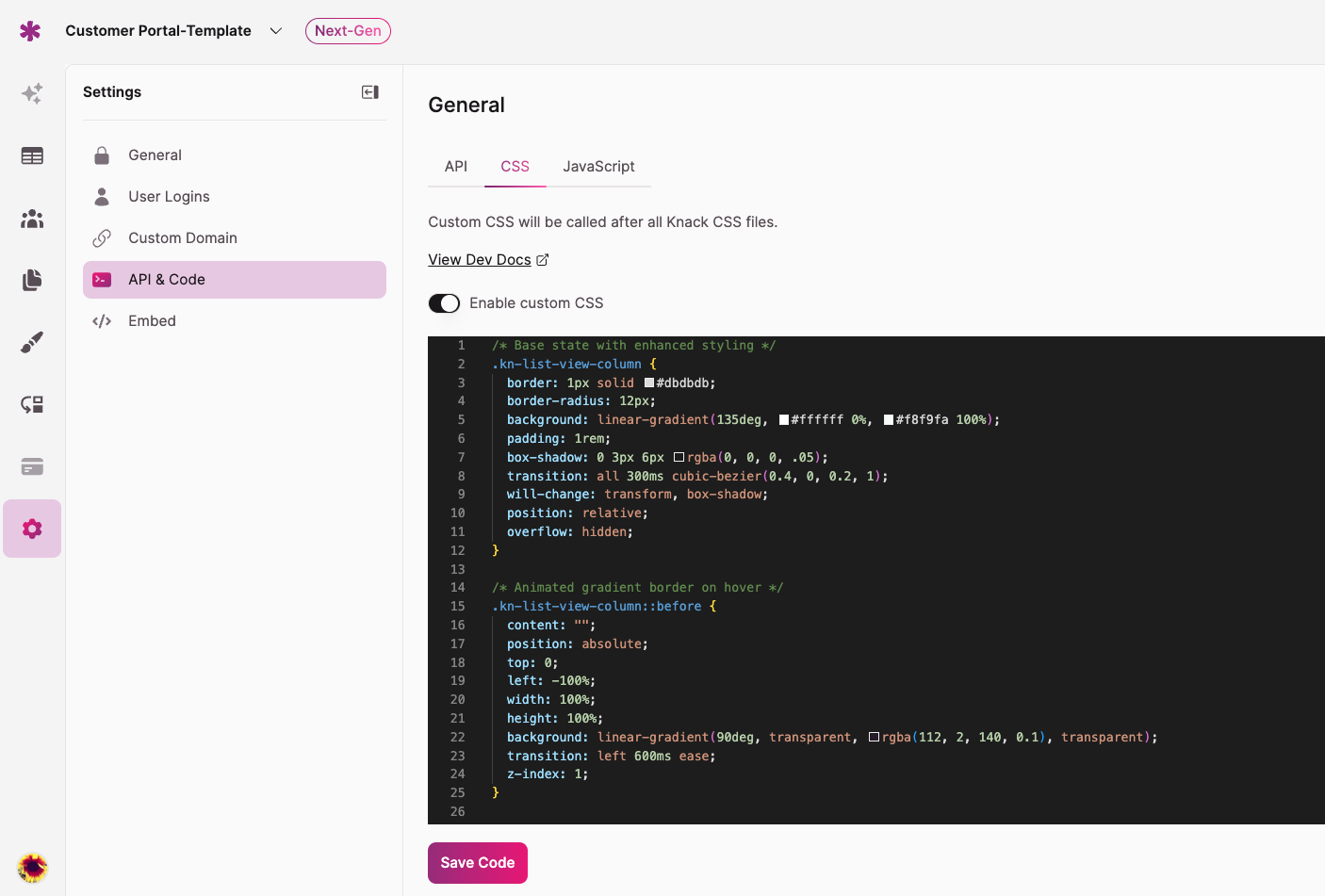Click the lock icon beside General
Screen dimensions: 1325x896
coord(102,155)
